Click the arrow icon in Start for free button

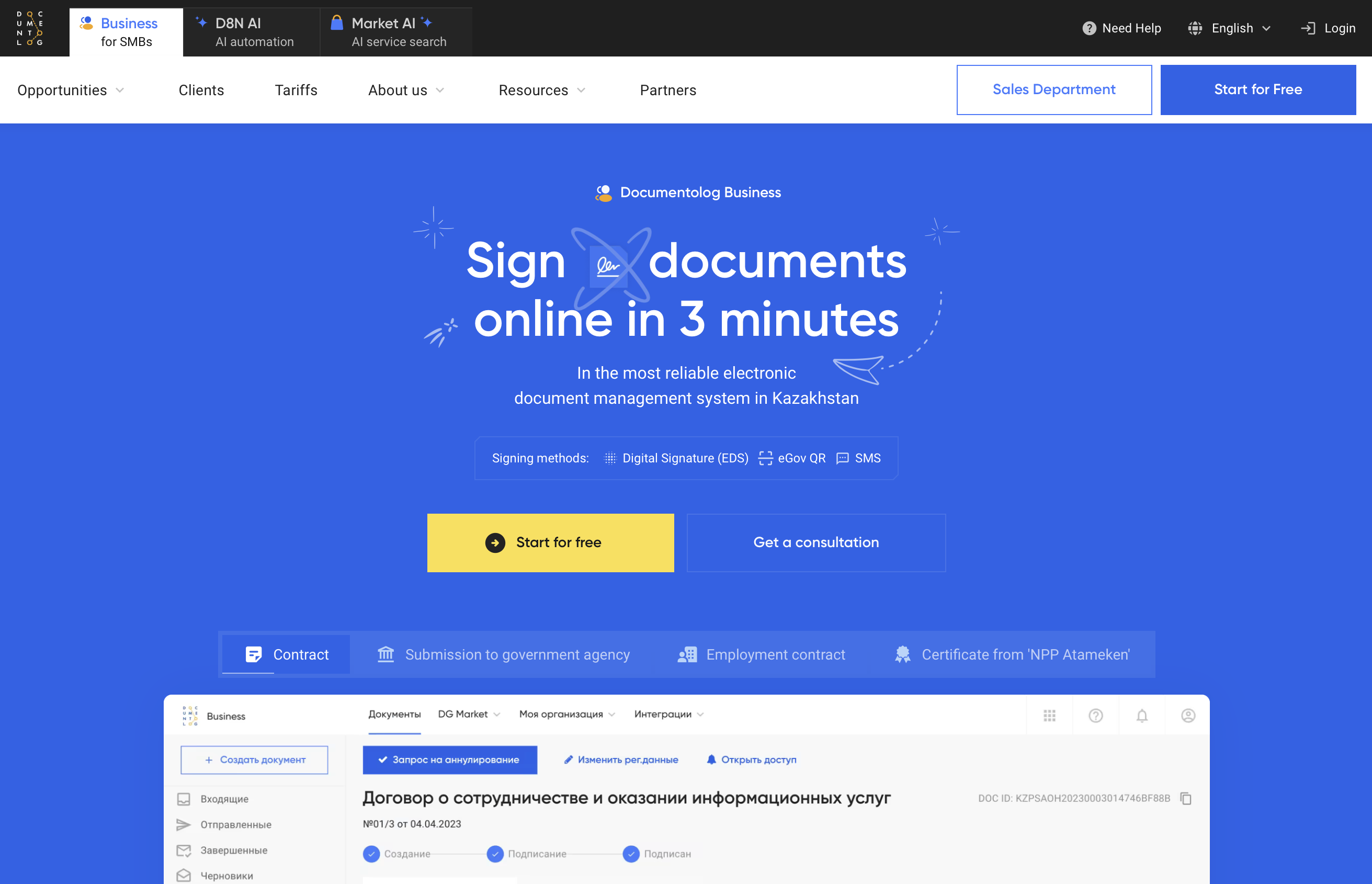(495, 542)
